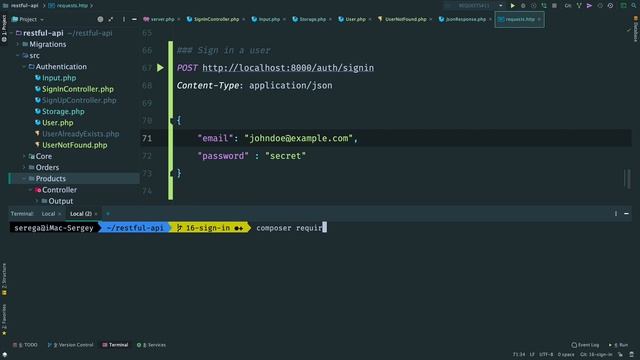
Task: Open the Project tool window stripe button
Action: click(x=4, y=29)
